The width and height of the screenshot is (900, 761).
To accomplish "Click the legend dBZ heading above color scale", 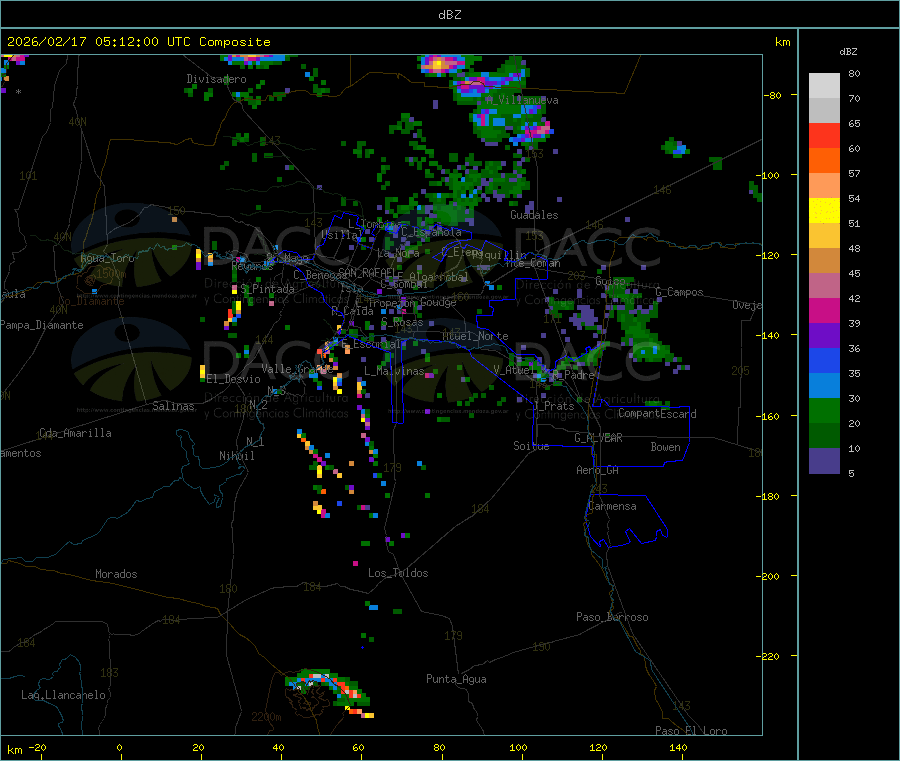I will point(848,52).
